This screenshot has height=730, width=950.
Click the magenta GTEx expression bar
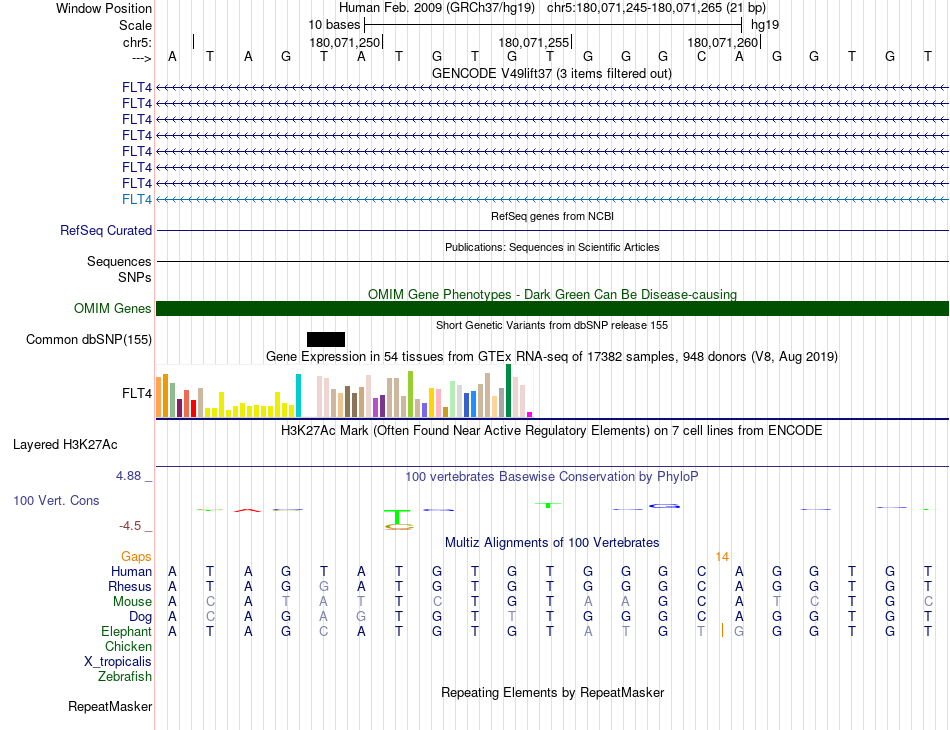coord(530,414)
